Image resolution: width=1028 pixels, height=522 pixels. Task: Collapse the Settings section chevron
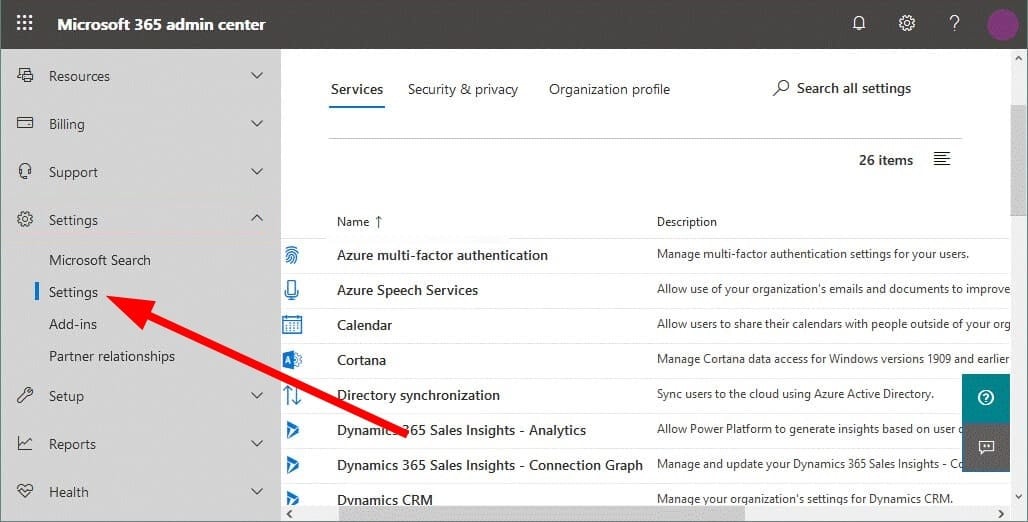(x=257, y=218)
